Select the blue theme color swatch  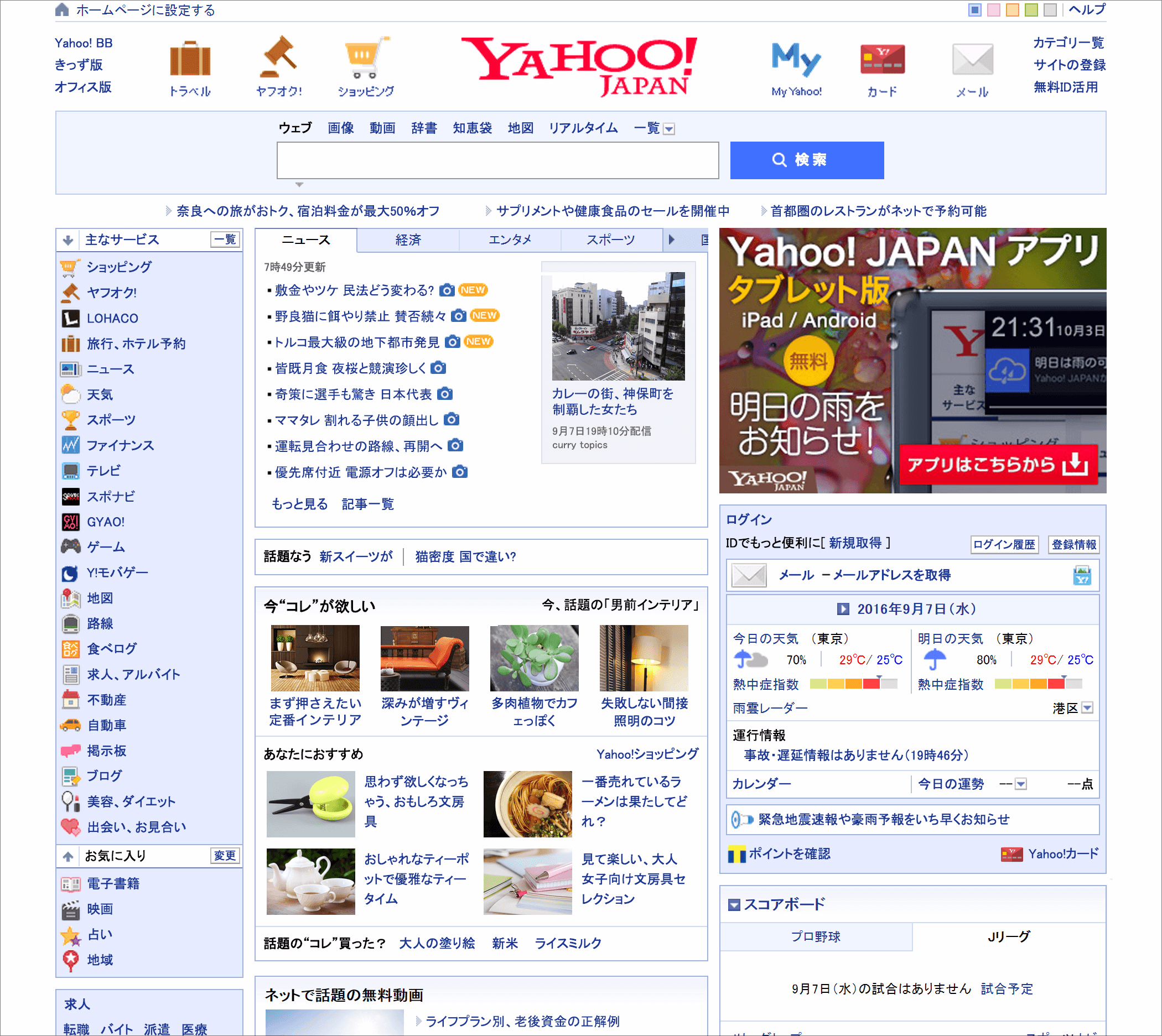(x=974, y=9)
